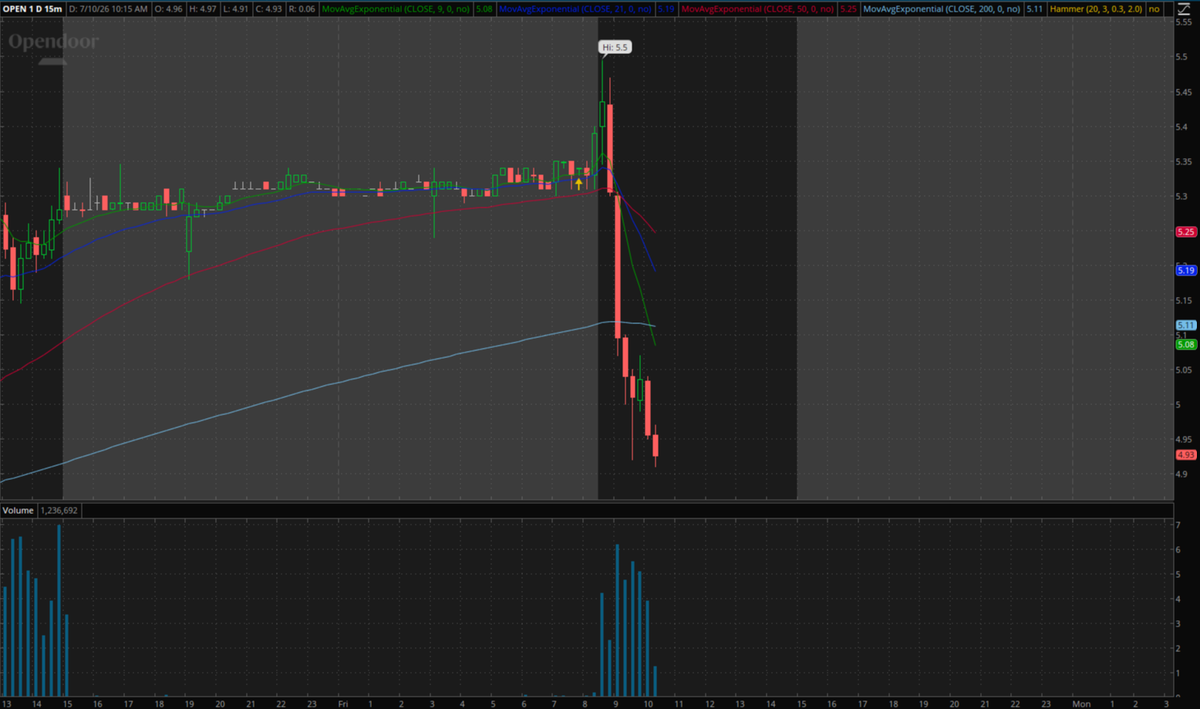Click the 'OPEN 1 D 15m' chart label

pos(34,9)
